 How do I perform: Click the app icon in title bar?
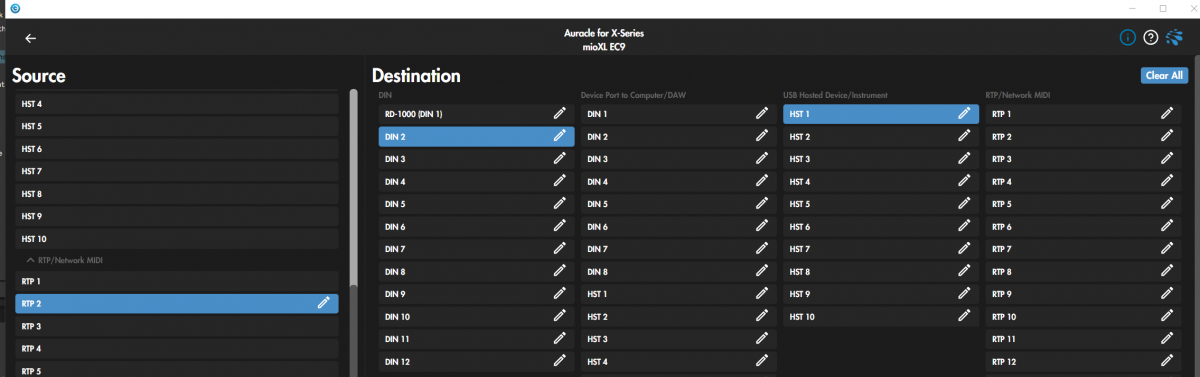(16, 8)
